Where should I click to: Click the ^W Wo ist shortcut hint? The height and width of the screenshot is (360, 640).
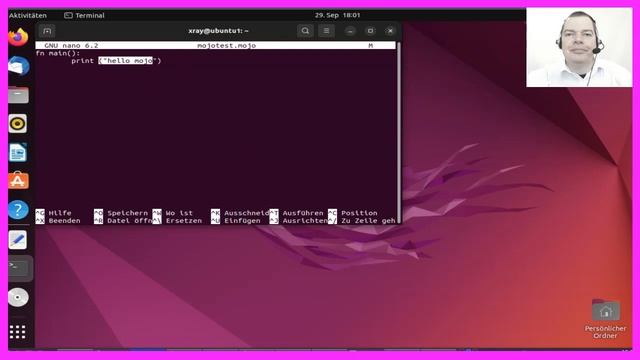173,213
